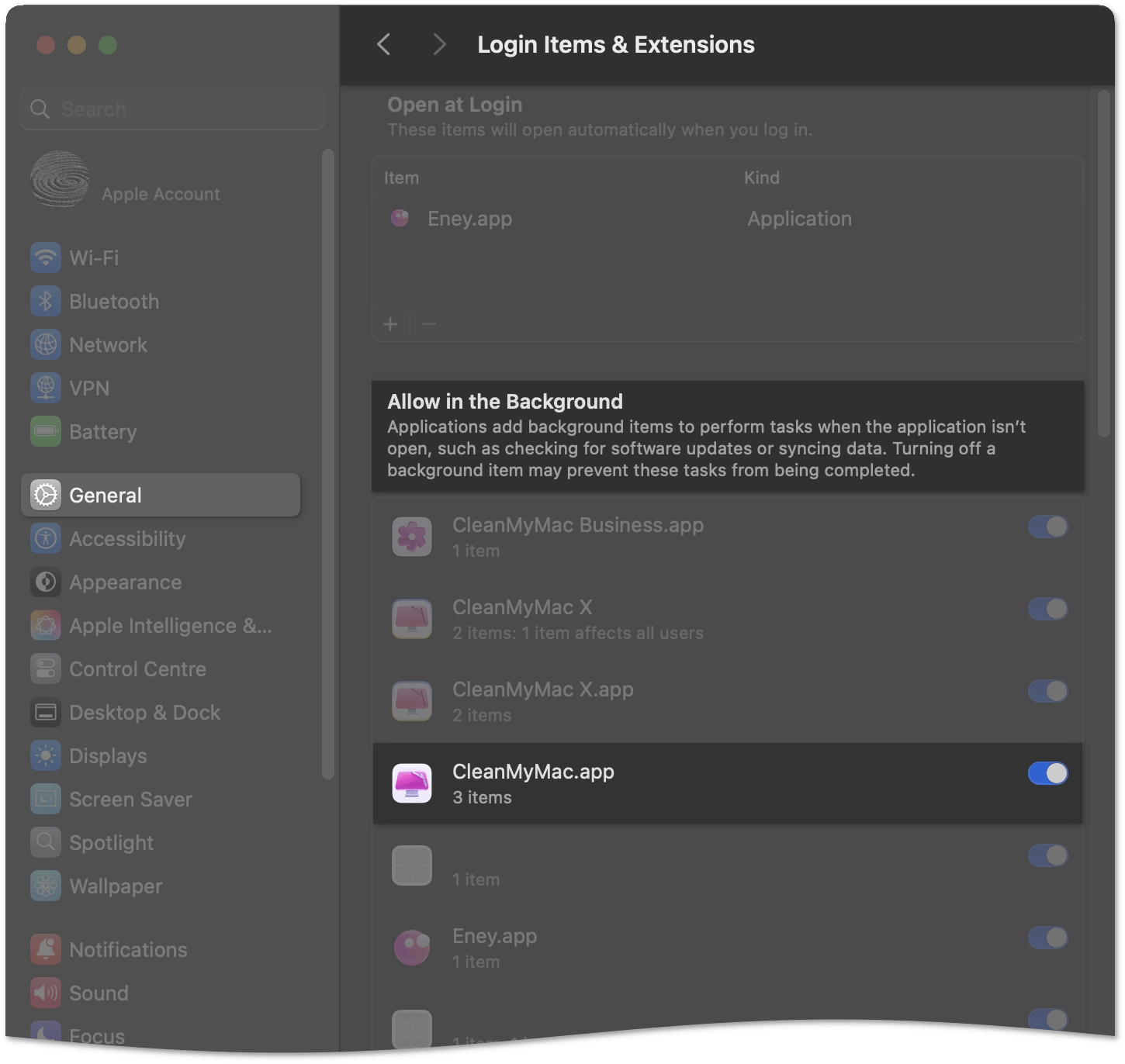Image resolution: width=1125 pixels, height=1064 pixels.
Task: Click the Eney.app icon in background list
Action: pyautogui.click(x=412, y=948)
